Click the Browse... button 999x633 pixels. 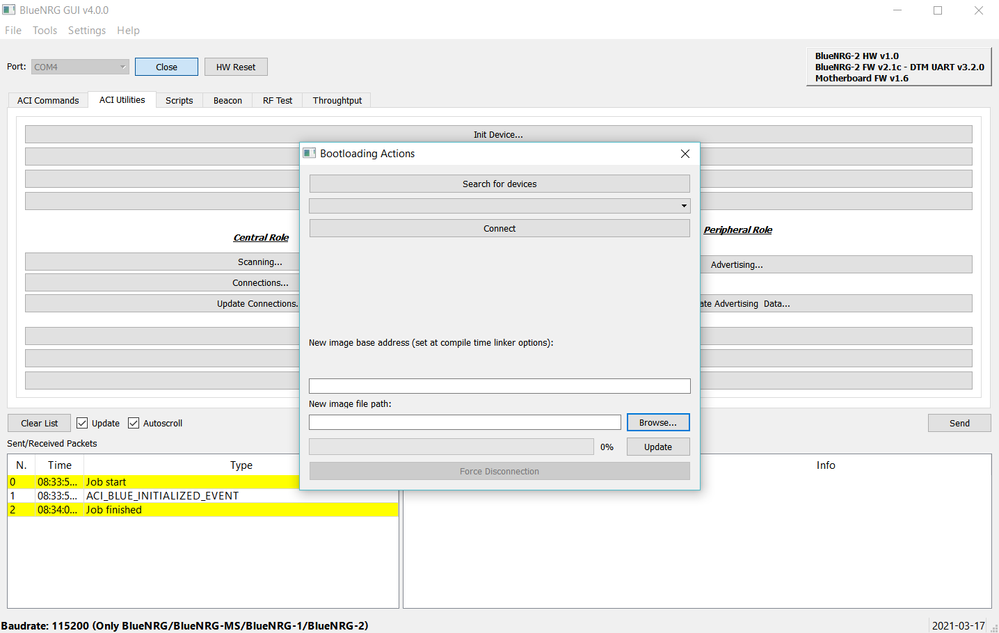(x=658, y=423)
